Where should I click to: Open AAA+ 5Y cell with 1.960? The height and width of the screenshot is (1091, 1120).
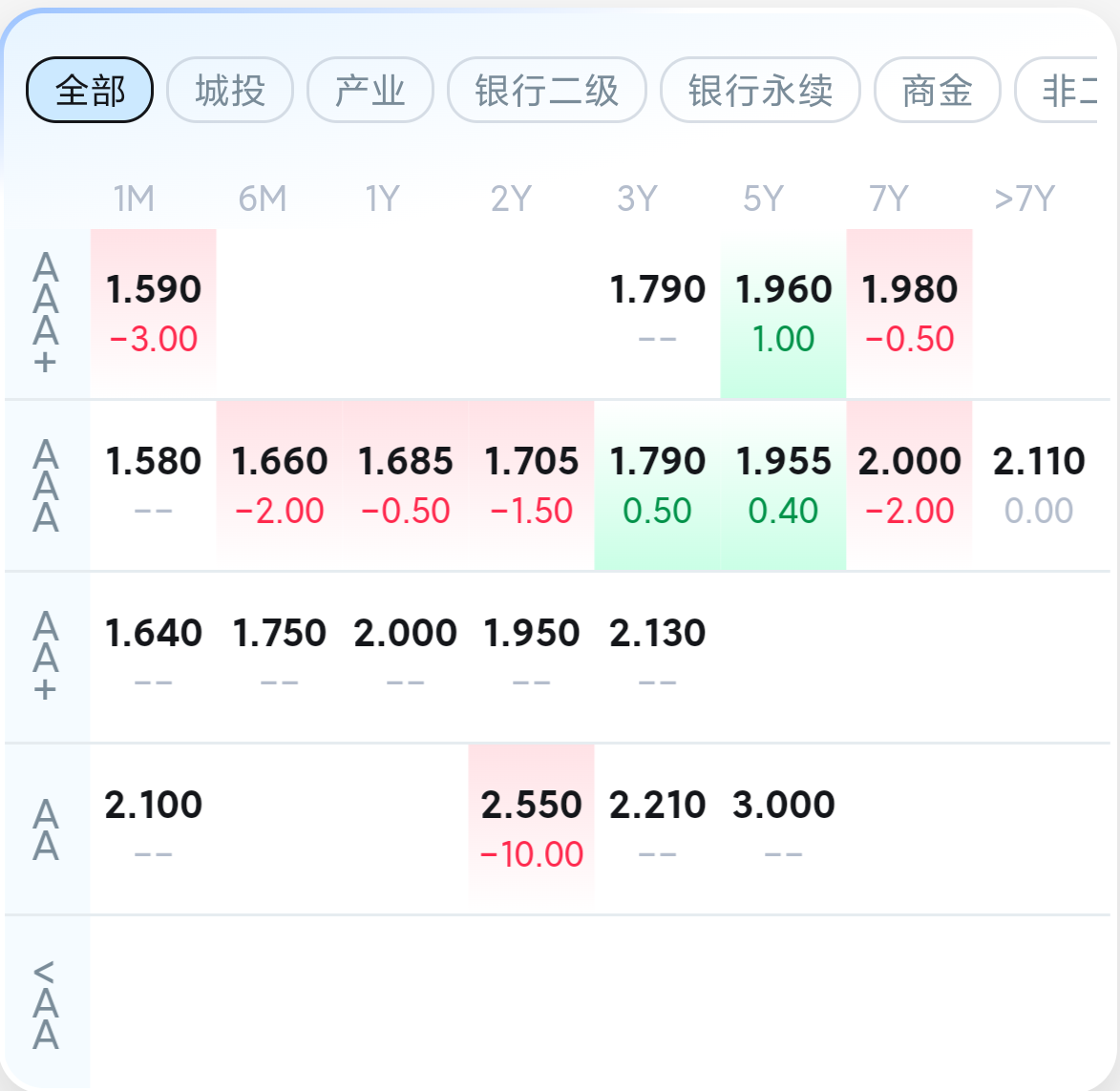(783, 313)
